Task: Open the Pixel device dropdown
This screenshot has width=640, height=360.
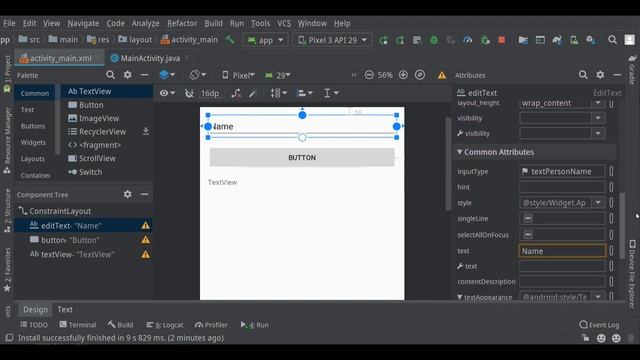Action: pyautogui.click(x=238, y=75)
